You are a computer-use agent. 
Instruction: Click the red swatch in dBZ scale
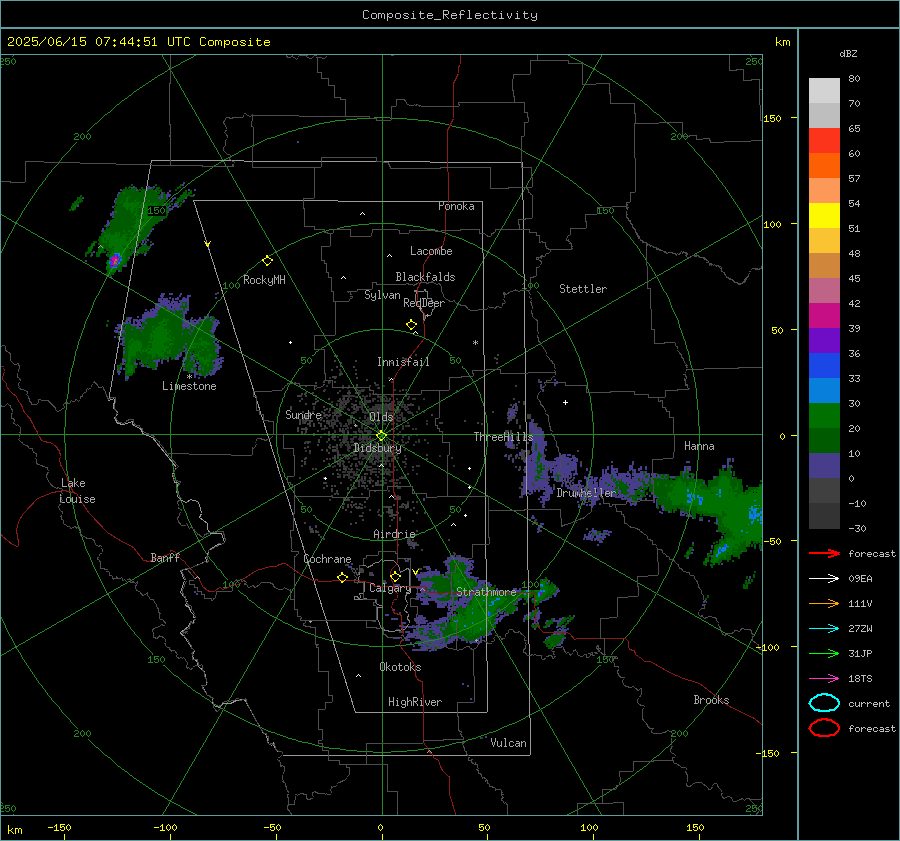point(824,140)
